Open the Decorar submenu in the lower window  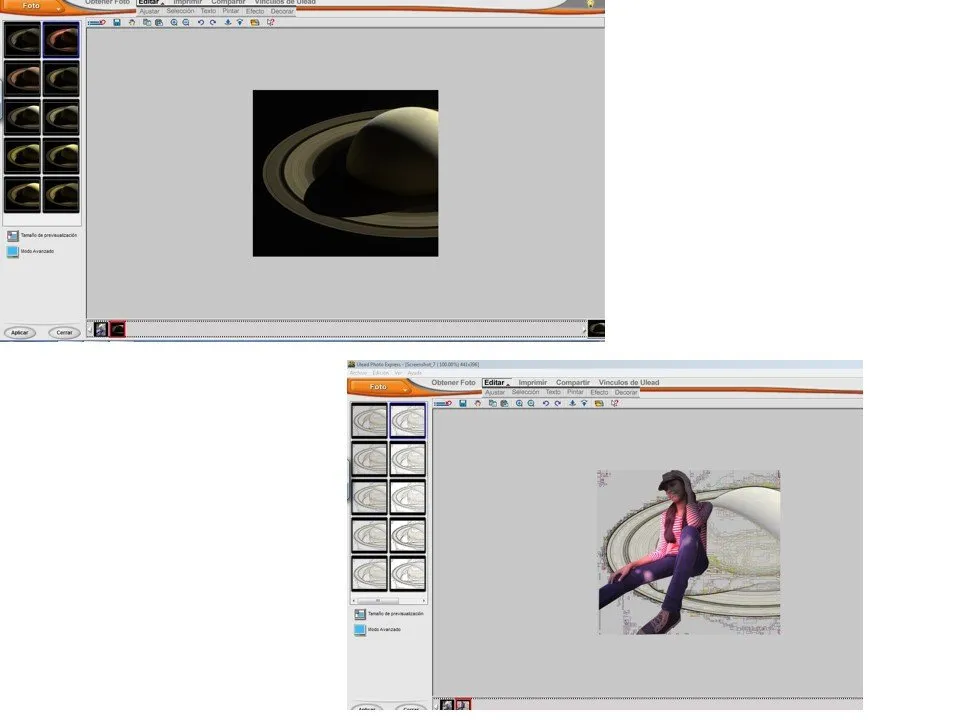[626, 392]
